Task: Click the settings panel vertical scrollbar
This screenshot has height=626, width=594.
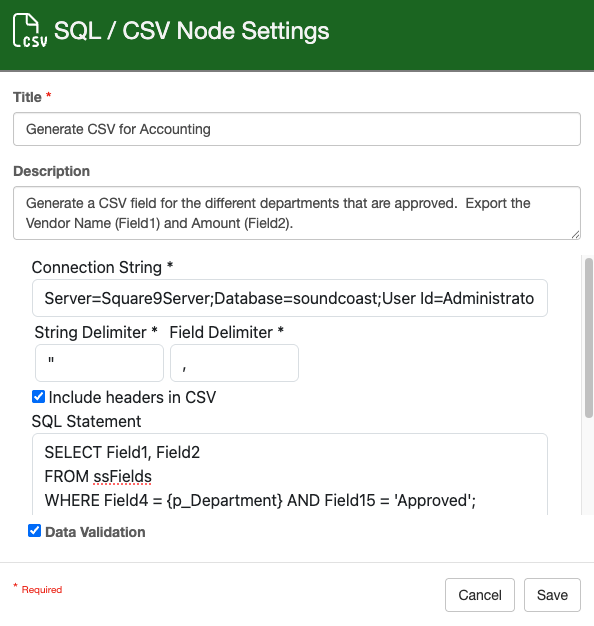Action: (588, 338)
